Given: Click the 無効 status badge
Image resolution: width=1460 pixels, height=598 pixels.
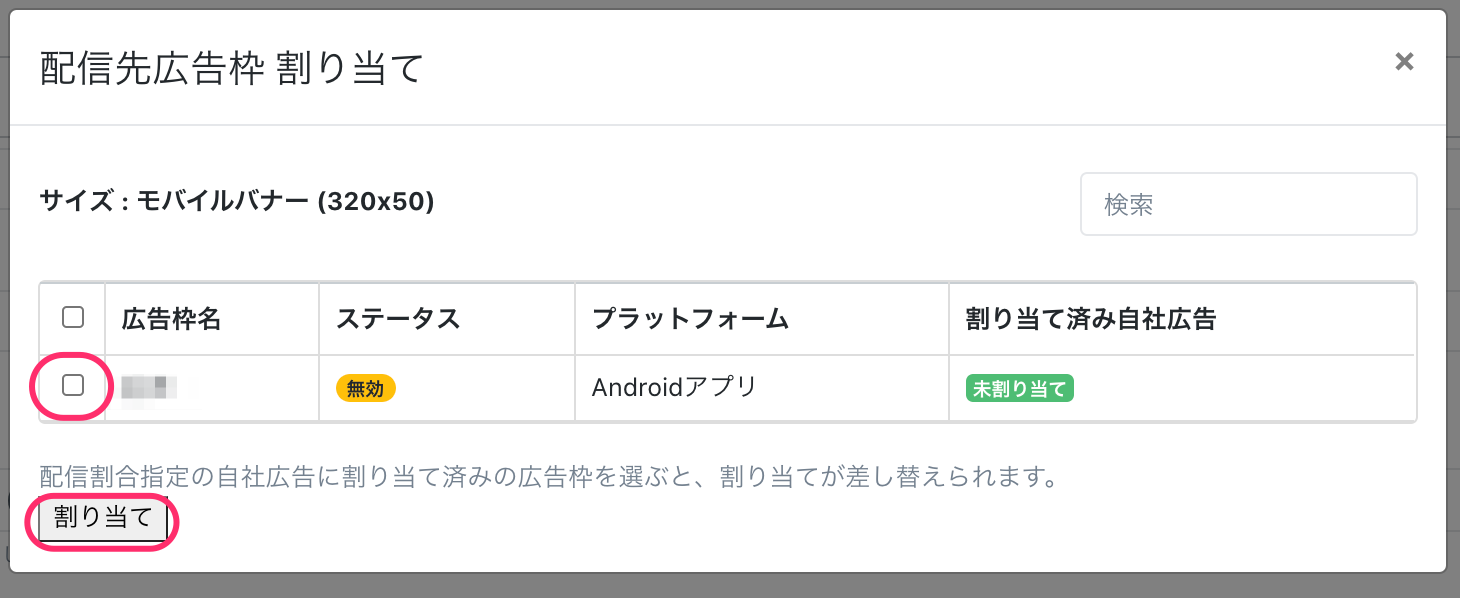Looking at the screenshot, I should [x=365, y=388].
